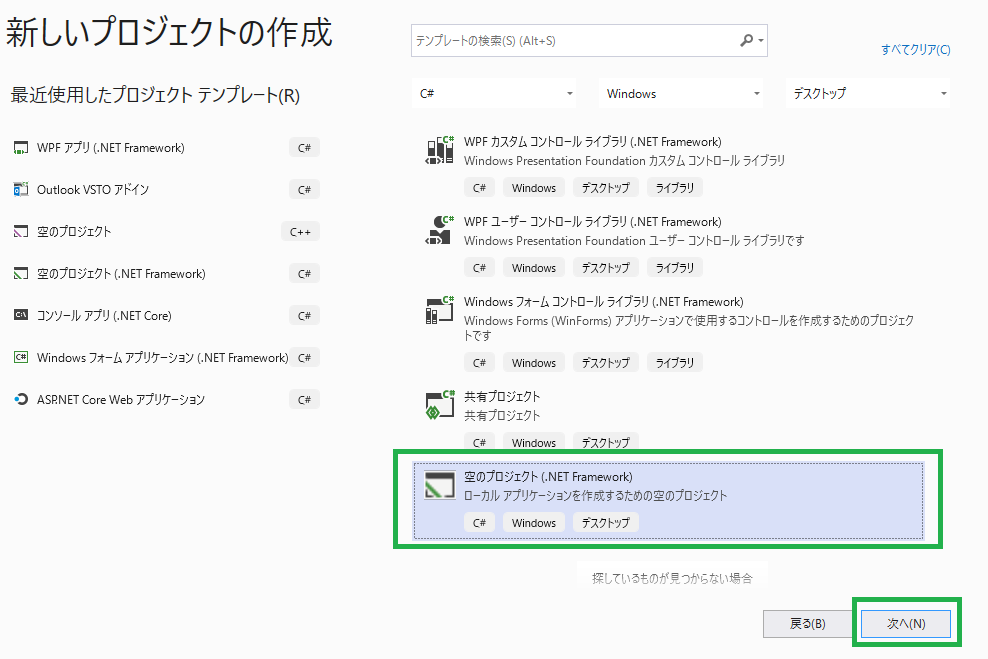This screenshot has width=988, height=659.
Task: Click the WPF アプリ template icon
Action: pos(21,148)
